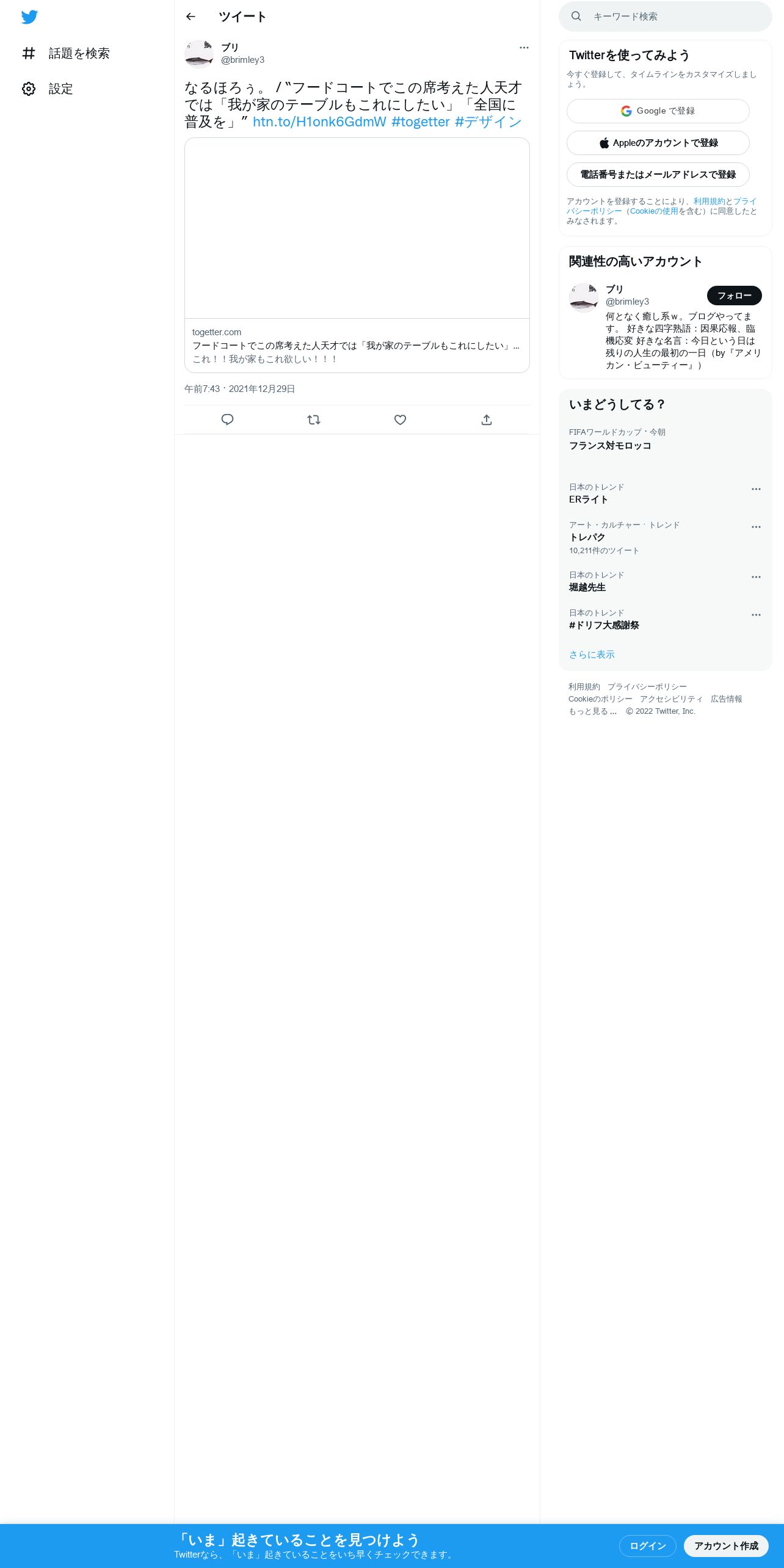
Task: Follow ブリ with the フォロー button
Action: point(735,296)
